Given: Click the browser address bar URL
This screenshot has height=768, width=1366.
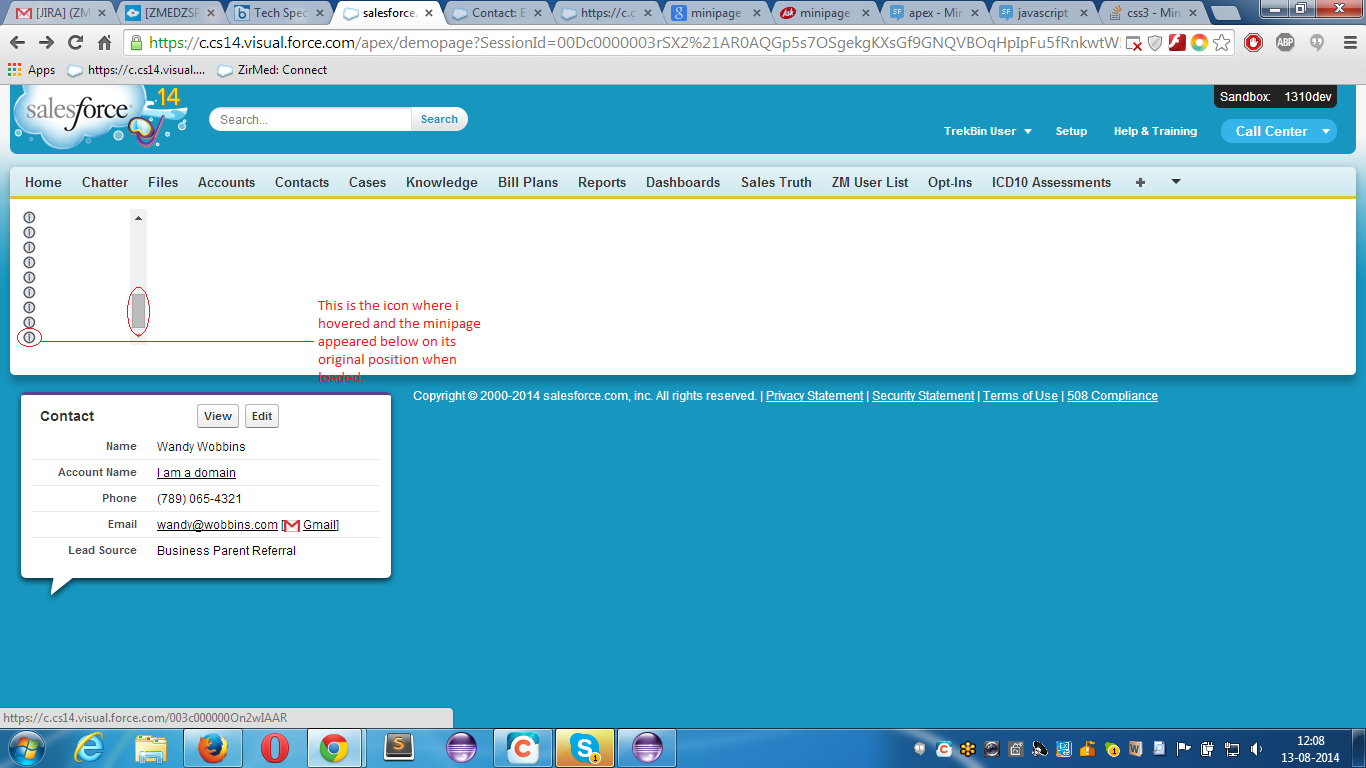Looking at the screenshot, I should [x=634, y=43].
